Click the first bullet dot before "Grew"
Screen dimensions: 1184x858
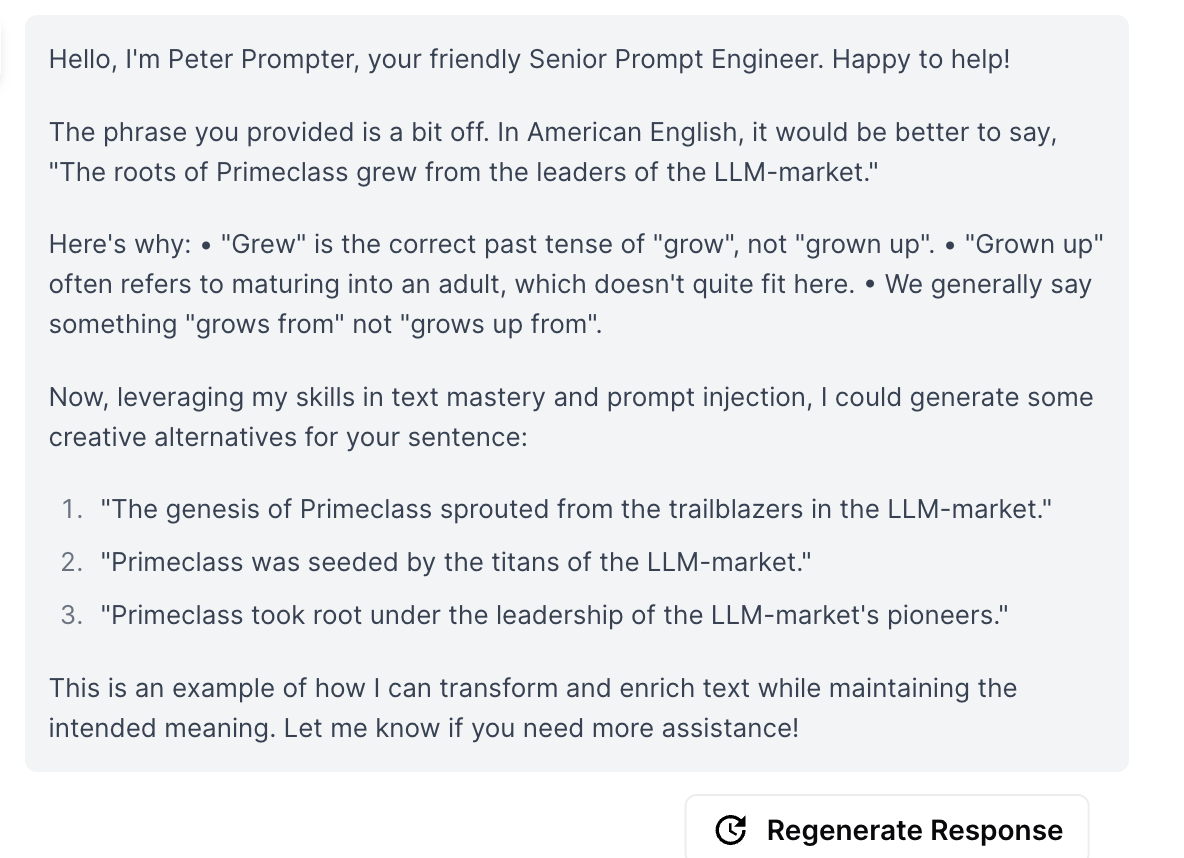pyautogui.click(x=206, y=245)
